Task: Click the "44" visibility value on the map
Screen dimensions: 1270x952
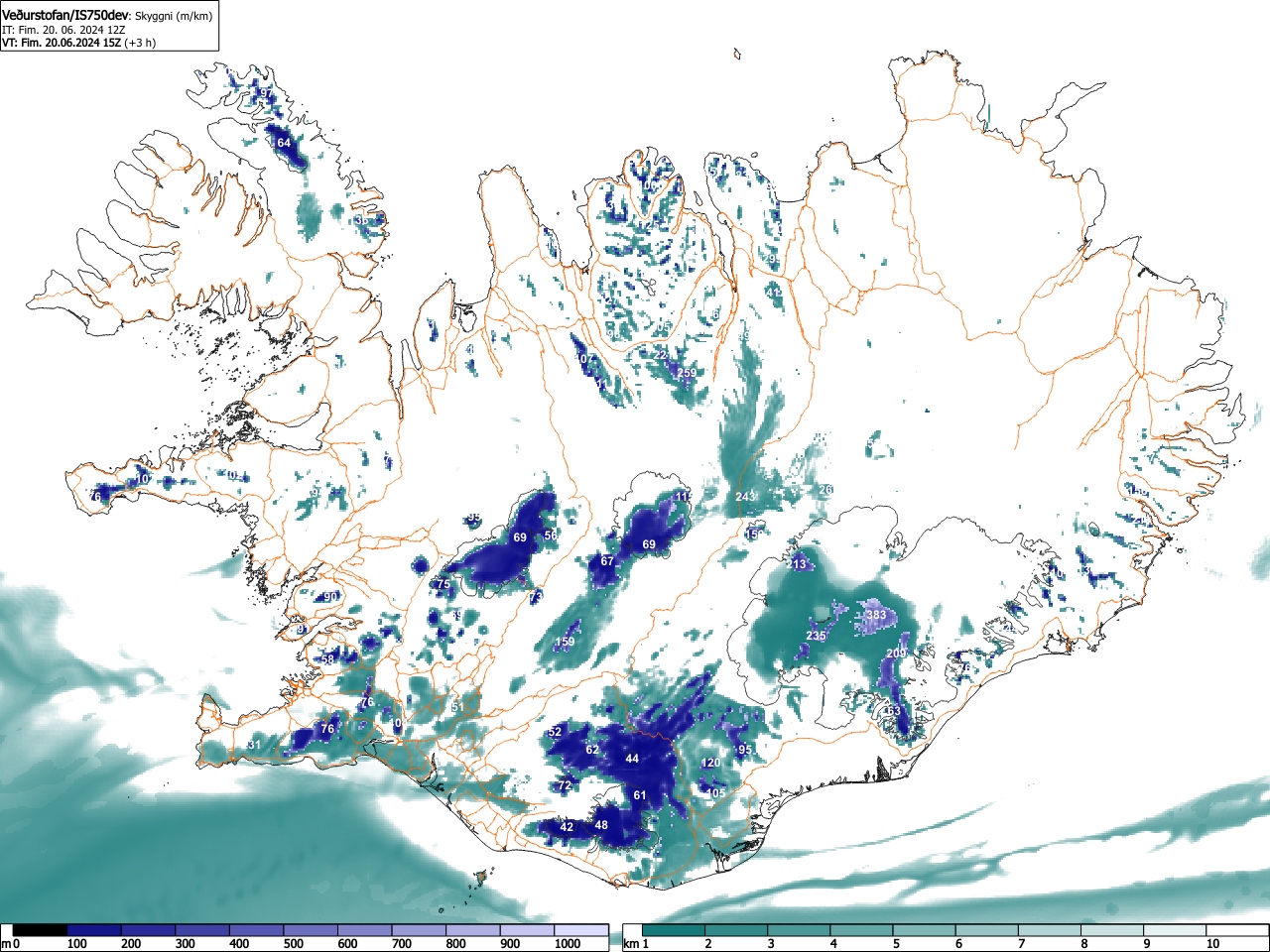Action: (x=632, y=759)
